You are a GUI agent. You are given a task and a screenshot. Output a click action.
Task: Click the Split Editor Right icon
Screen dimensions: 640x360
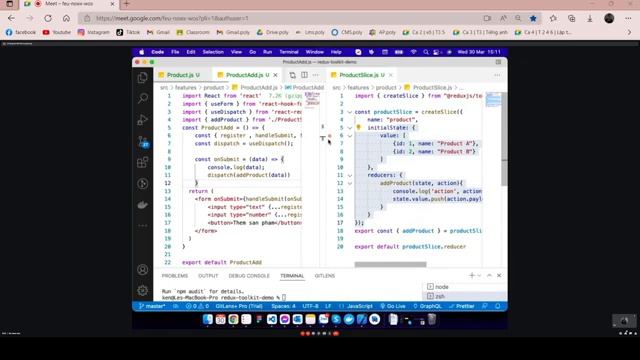pyautogui.click(x=304, y=75)
